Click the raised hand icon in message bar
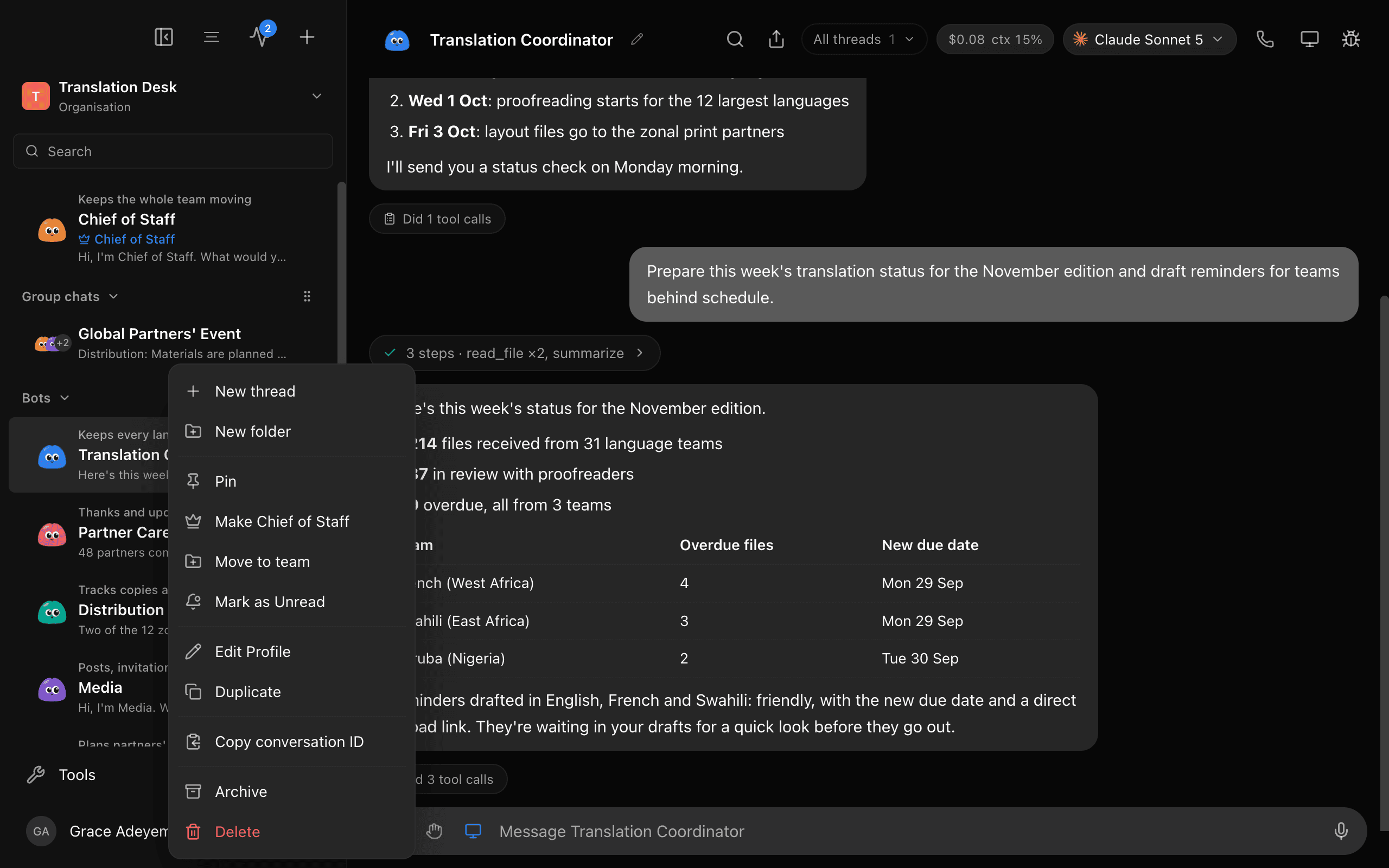The width and height of the screenshot is (1389, 868). [x=434, y=831]
